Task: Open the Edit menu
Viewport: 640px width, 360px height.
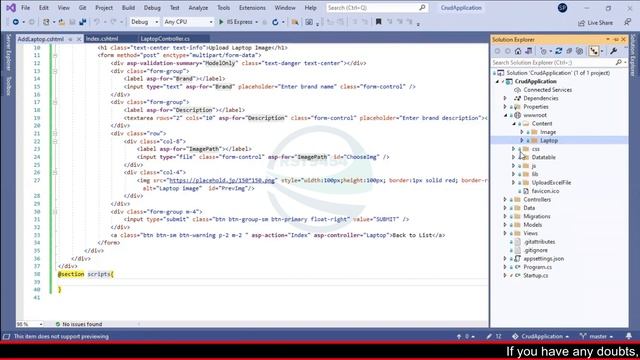Action: [x=44, y=8]
